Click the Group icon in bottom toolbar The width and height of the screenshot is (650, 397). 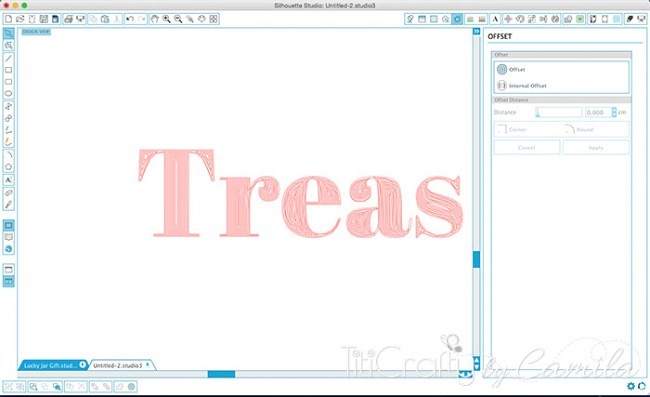pos(8,387)
